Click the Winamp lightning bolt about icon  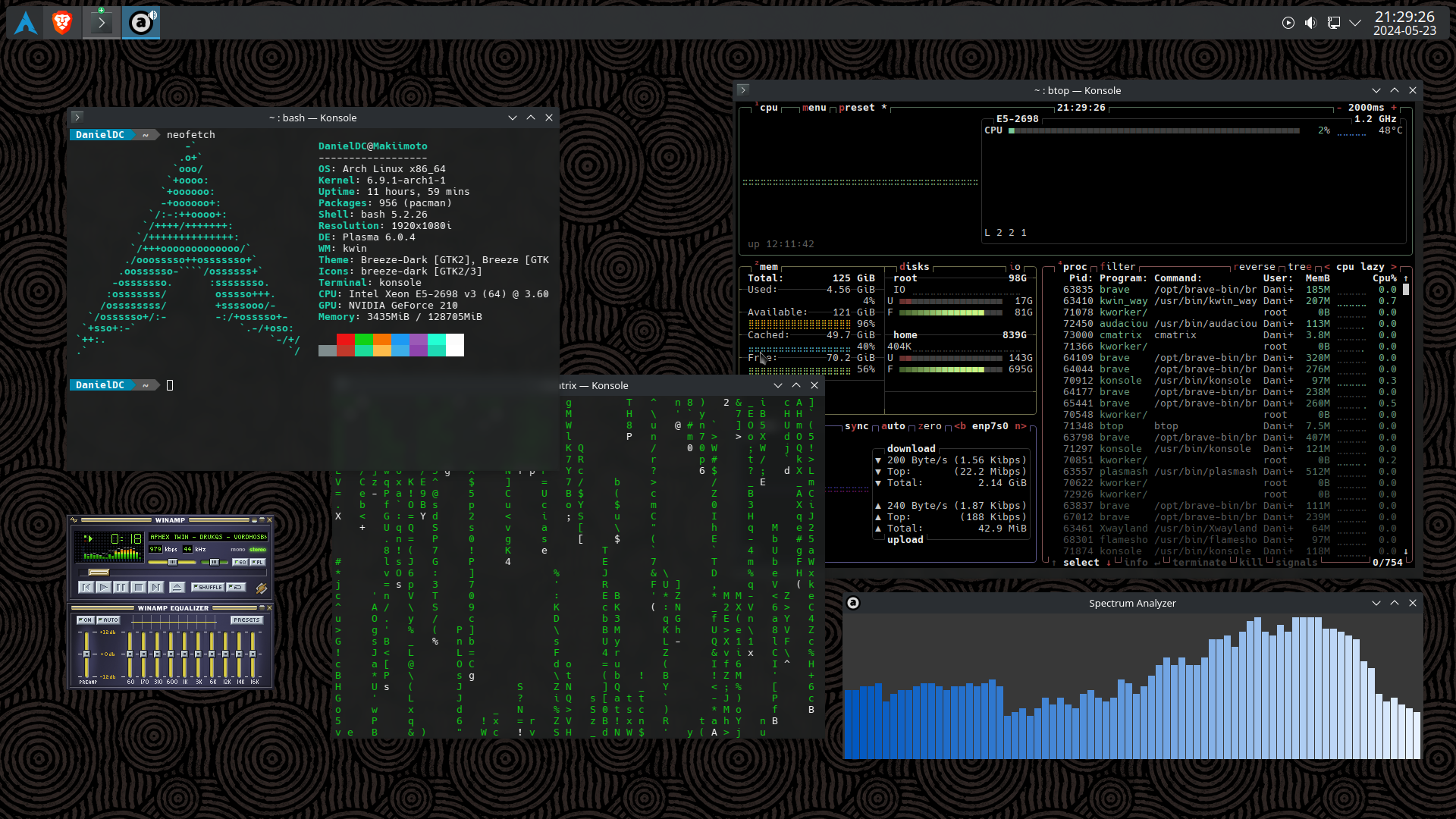[262, 588]
